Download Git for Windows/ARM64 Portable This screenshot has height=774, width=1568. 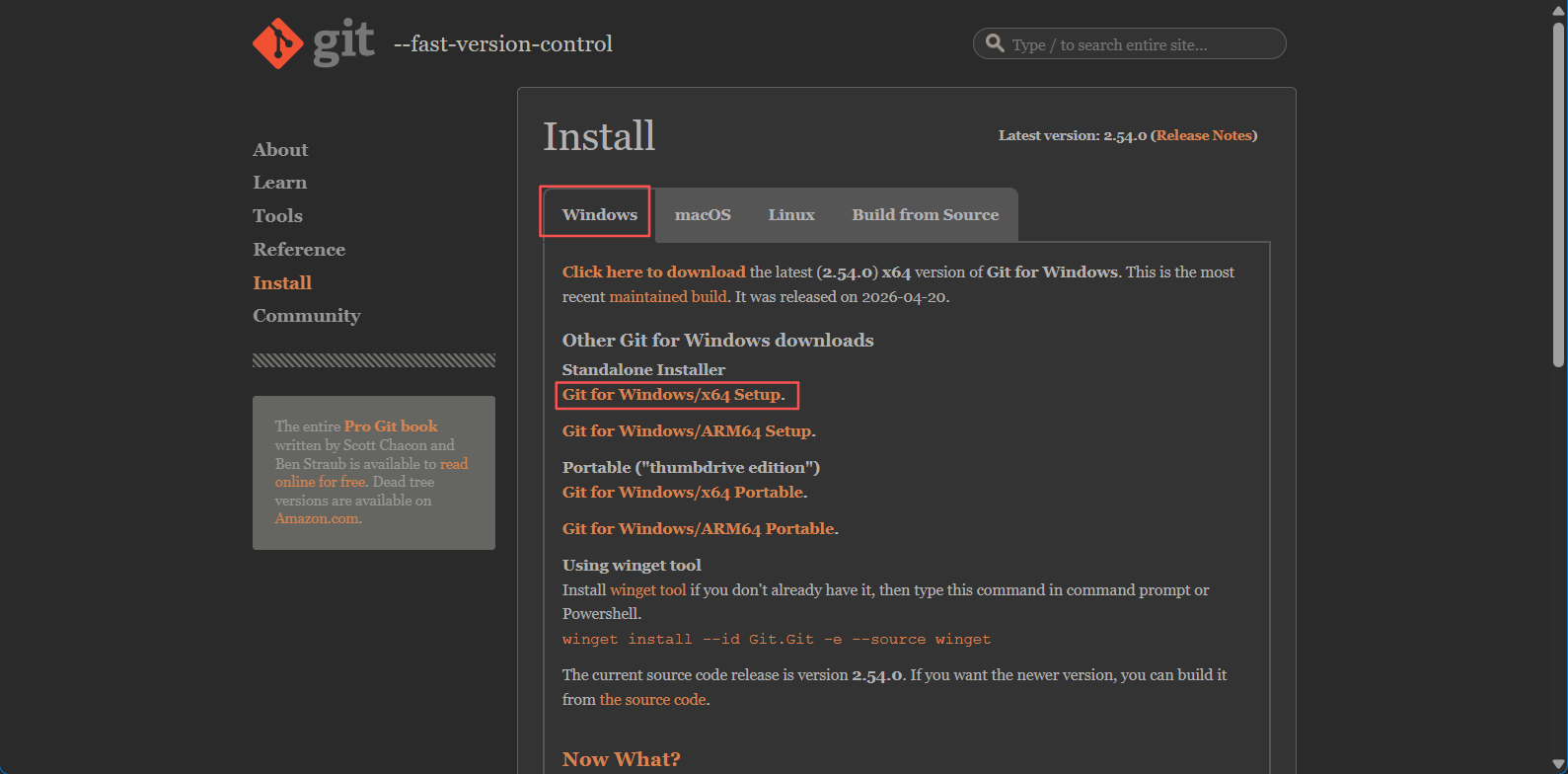click(699, 529)
